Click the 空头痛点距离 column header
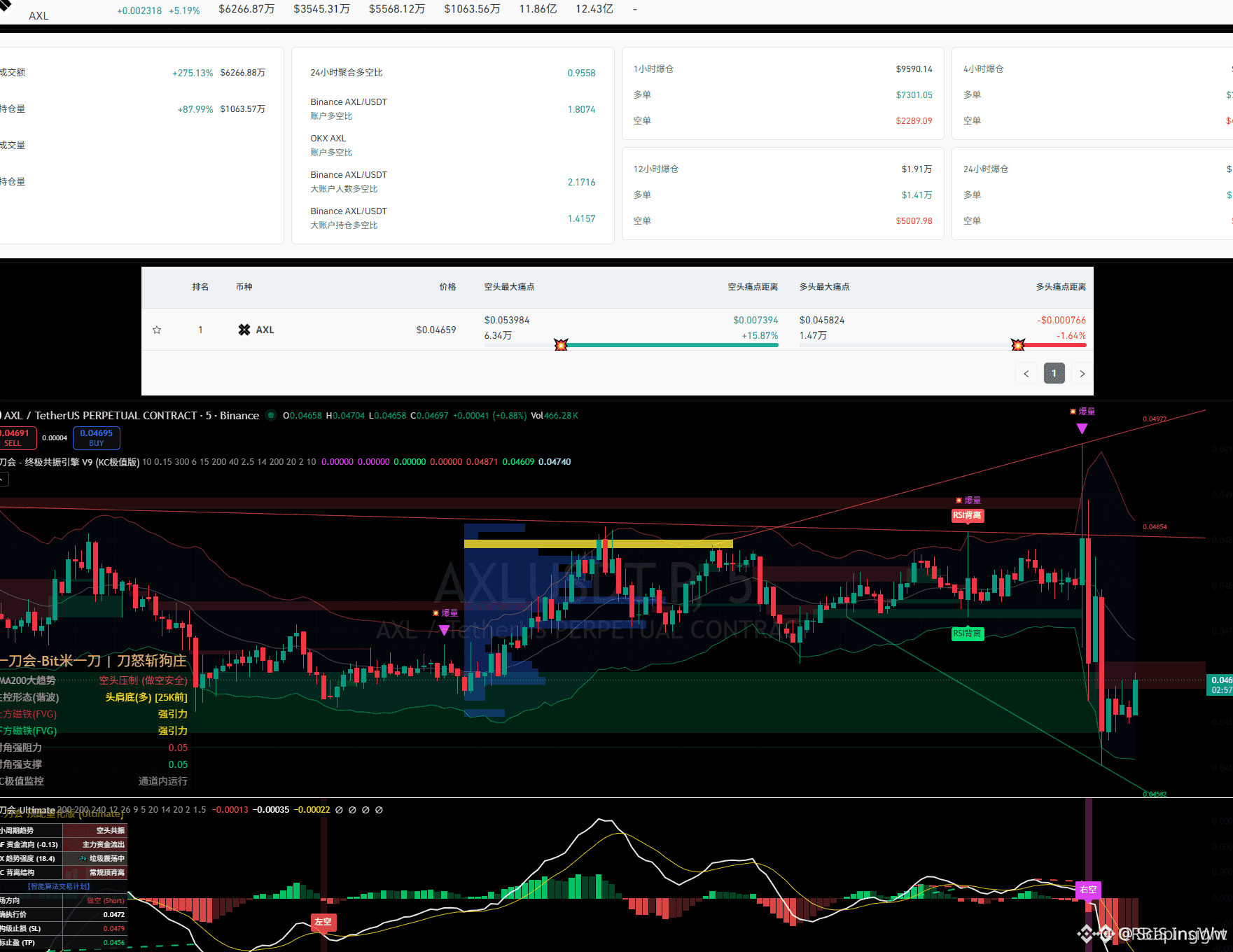The height and width of the screenshot is (952, 1233). click(753, 287)
